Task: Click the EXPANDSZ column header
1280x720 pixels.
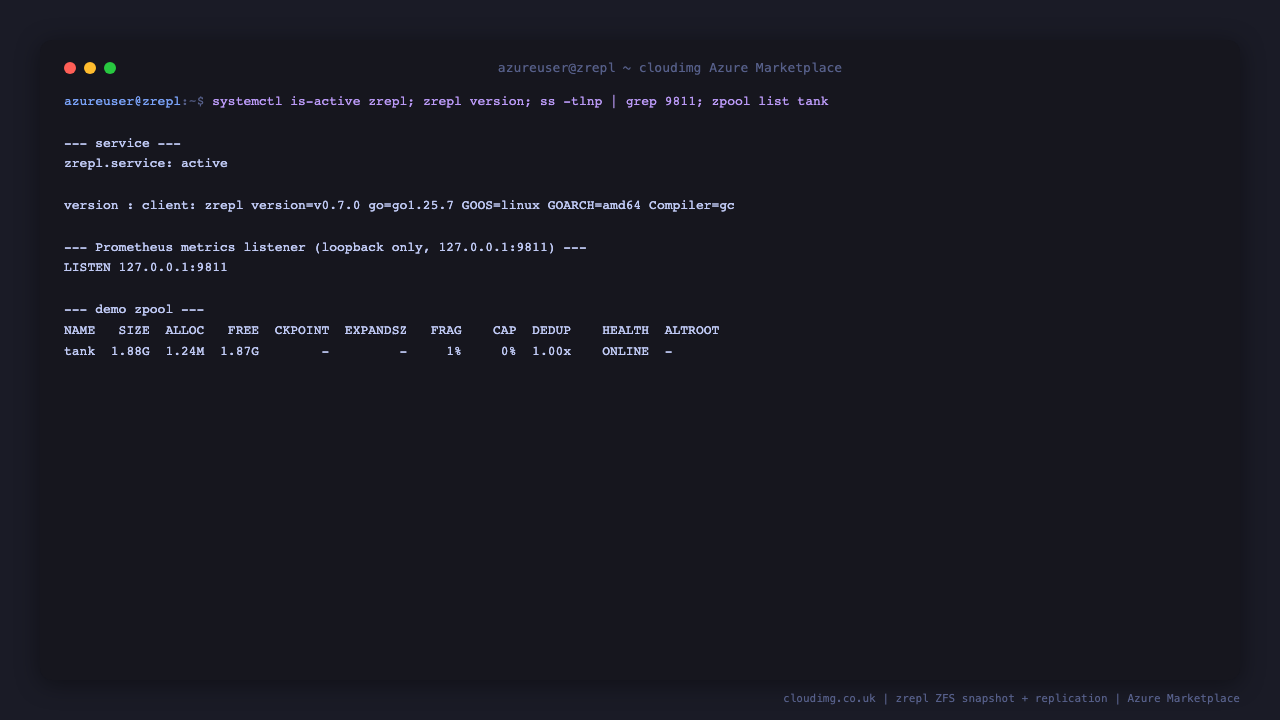Action: 376,330
